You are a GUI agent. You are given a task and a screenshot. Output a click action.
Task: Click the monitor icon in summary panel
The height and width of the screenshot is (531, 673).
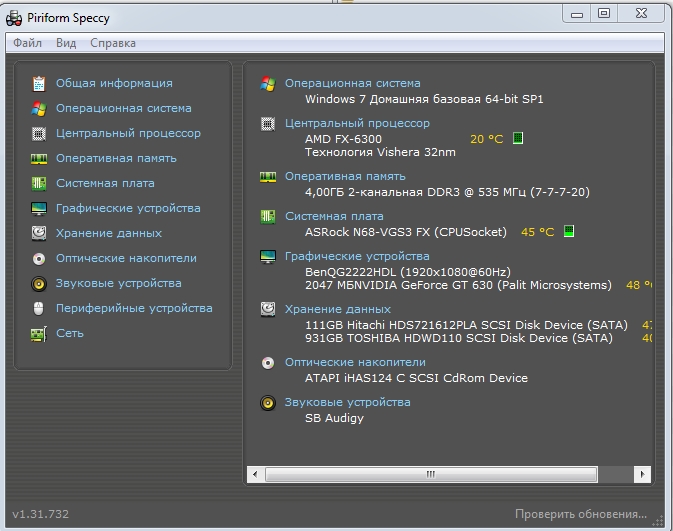pos(268,257)
